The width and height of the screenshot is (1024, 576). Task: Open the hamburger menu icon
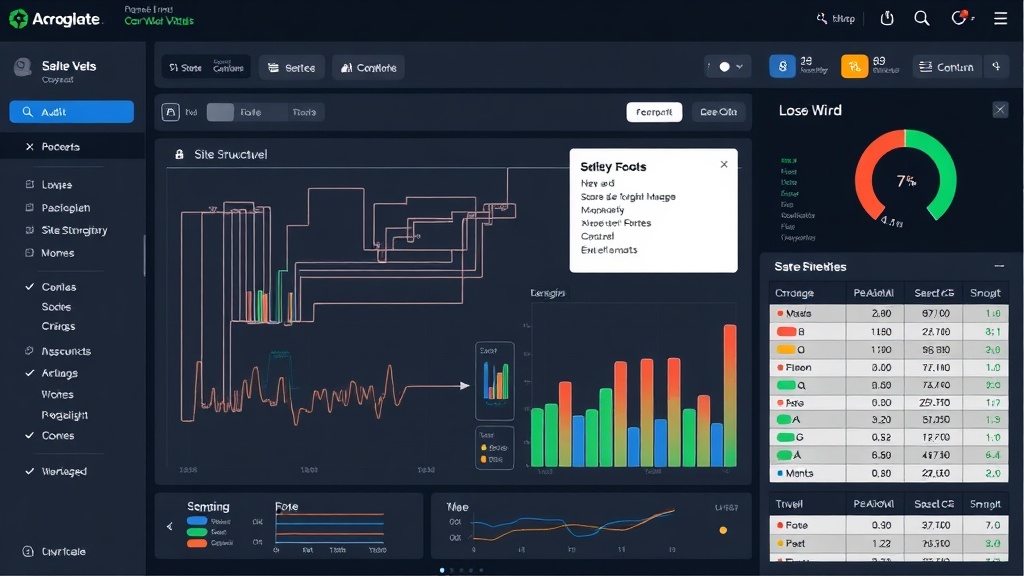[1000, 18]
